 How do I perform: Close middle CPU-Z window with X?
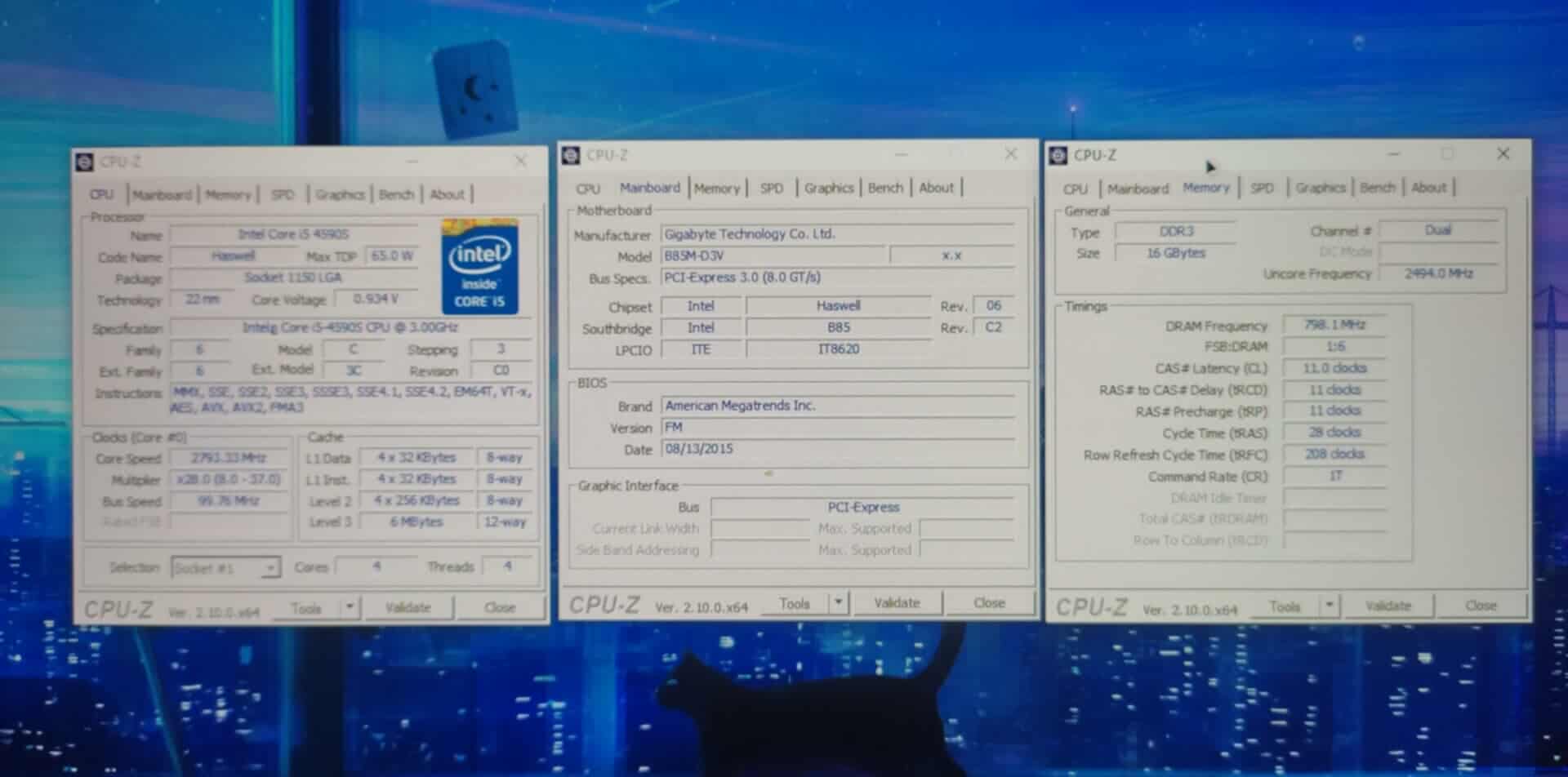1011,153
